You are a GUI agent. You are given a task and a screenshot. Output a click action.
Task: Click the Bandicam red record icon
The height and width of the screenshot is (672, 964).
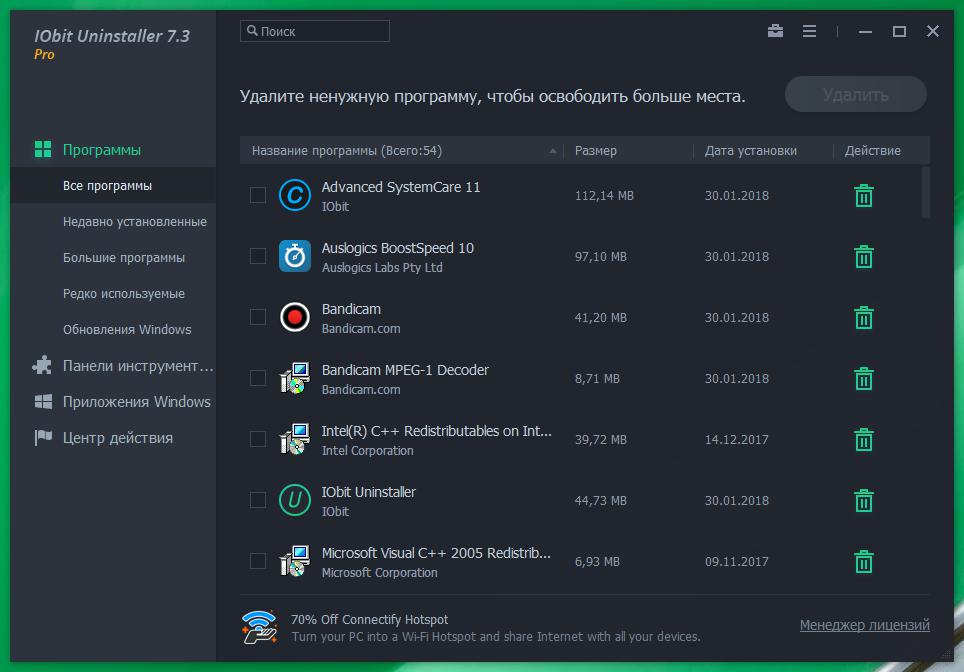294,318
